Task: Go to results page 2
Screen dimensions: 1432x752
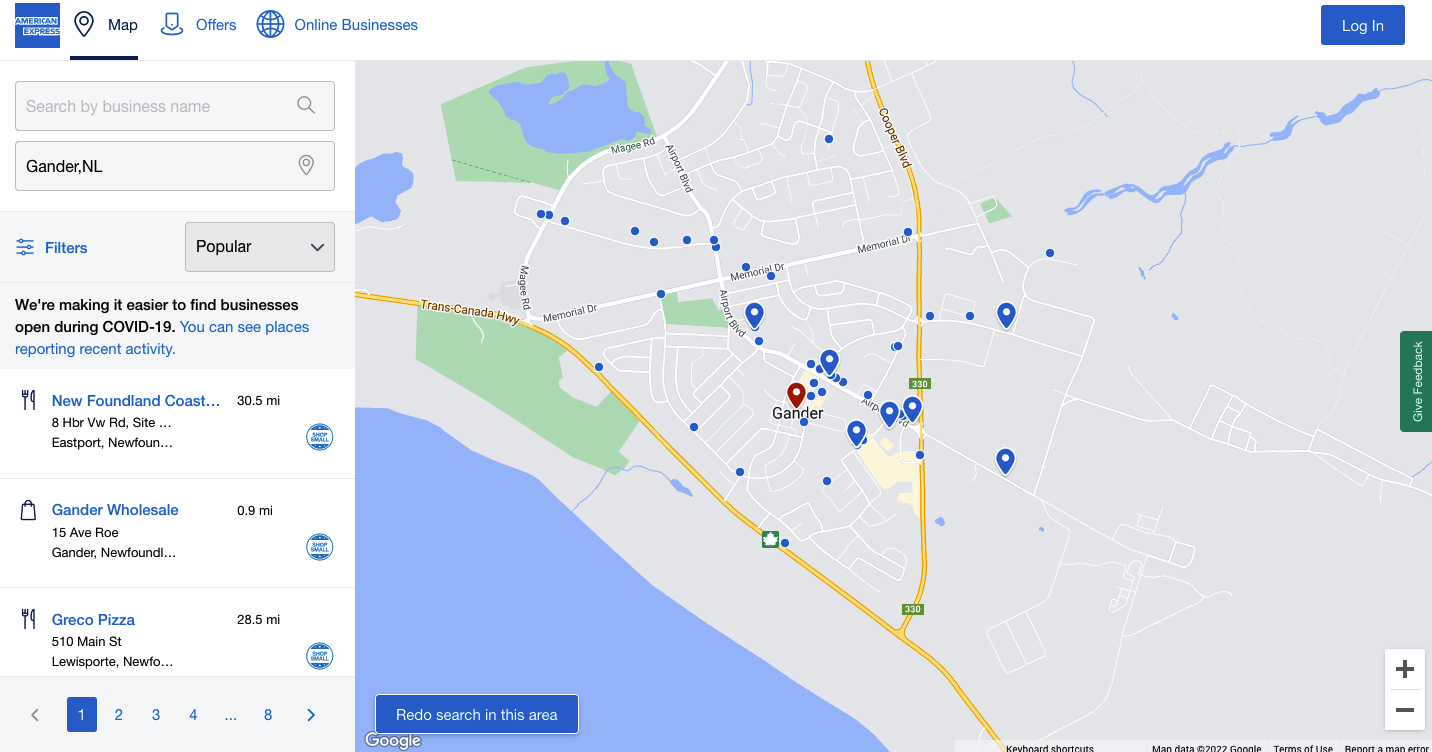Action: click(119, 715)
